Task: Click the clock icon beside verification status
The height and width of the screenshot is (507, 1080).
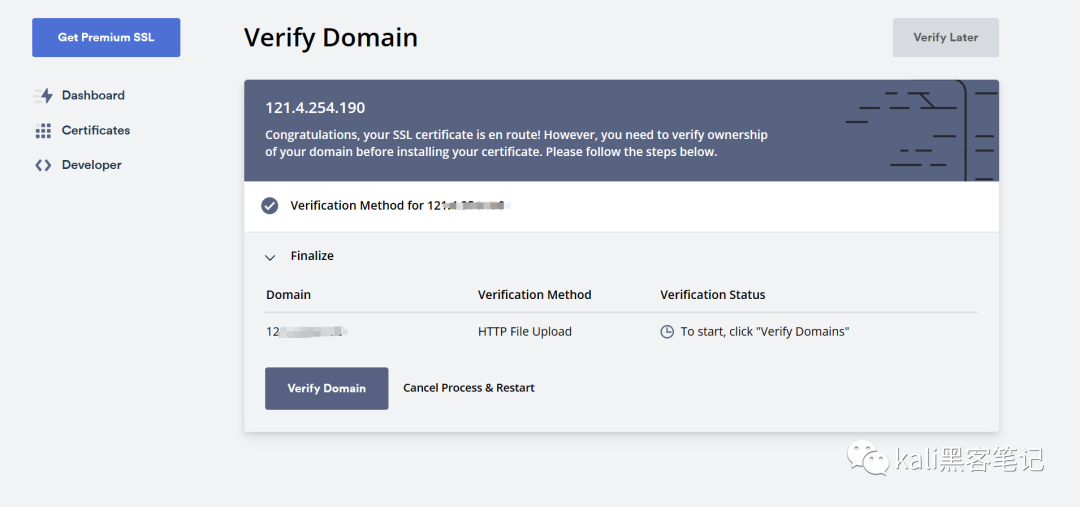Action: coord(667,332)
